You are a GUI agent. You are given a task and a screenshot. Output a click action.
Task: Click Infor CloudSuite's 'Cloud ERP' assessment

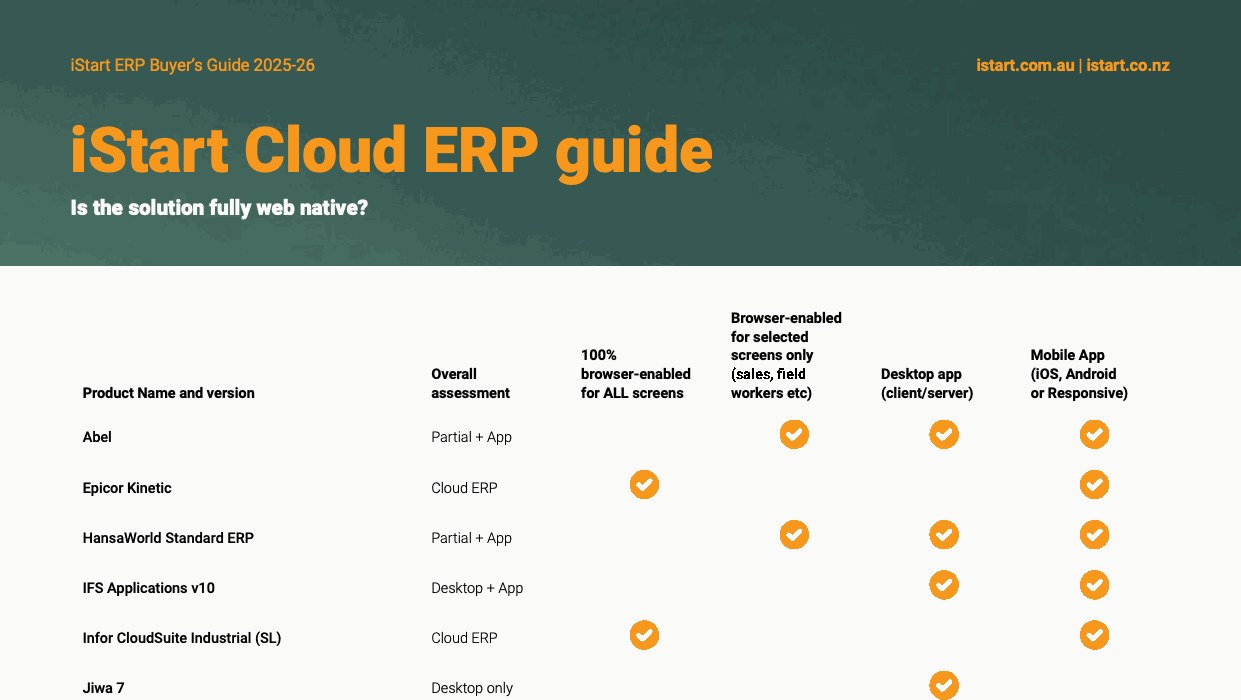click(x=464, y=638)
